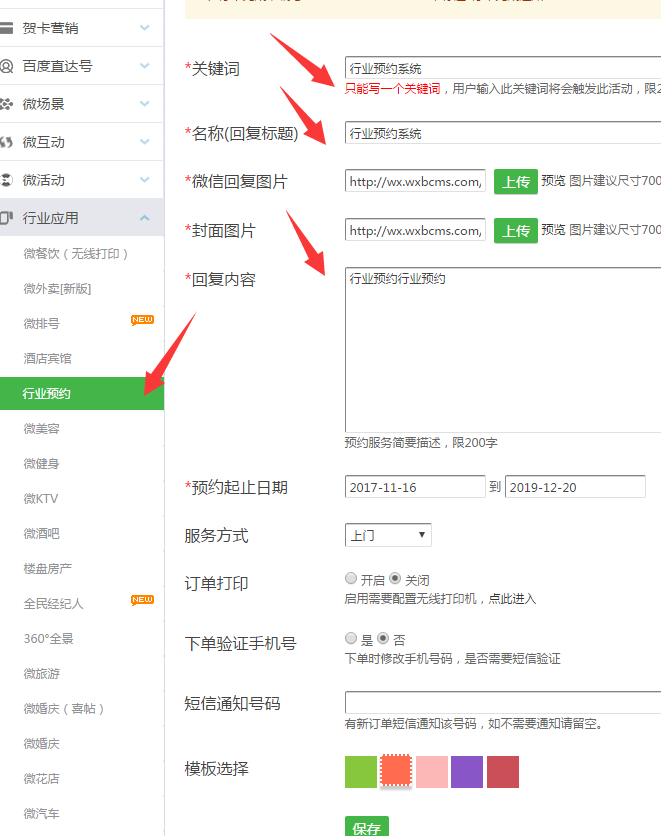Choose the light pink template swatch
Image resolution: width=661 pixels, height=836 pixels.
(x=432, y=771)
